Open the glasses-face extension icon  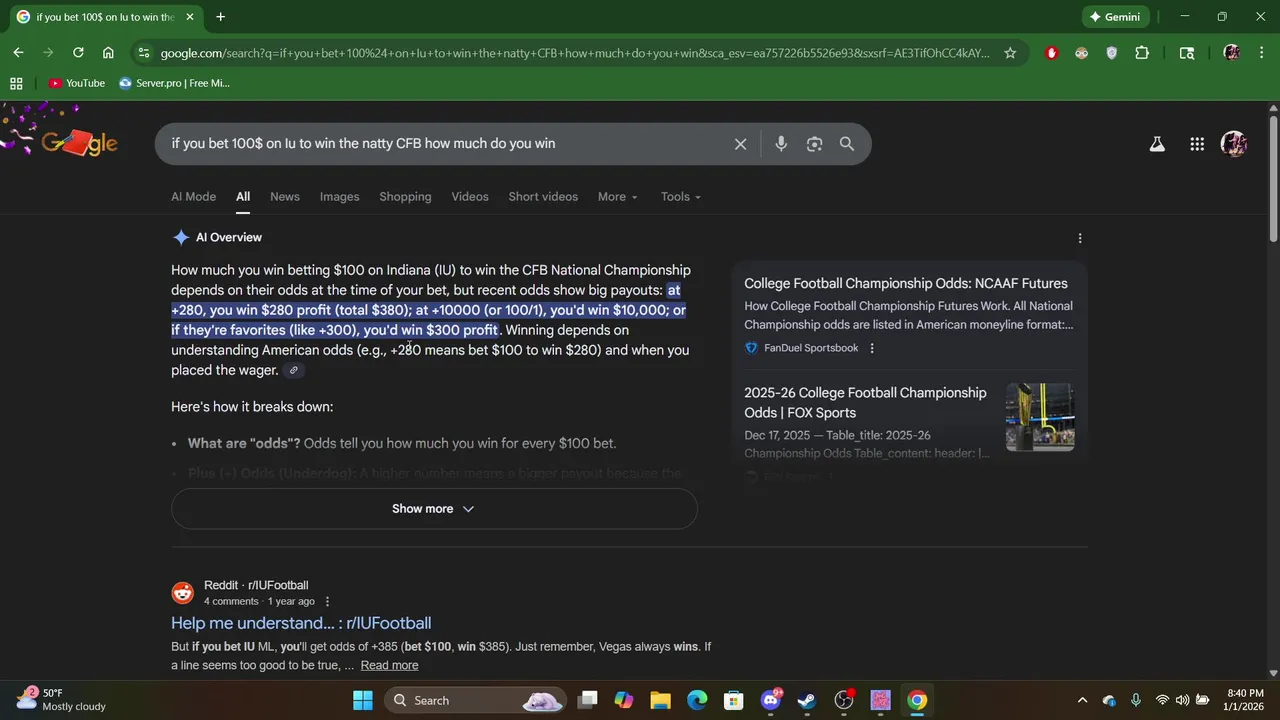coord(1081,53)
